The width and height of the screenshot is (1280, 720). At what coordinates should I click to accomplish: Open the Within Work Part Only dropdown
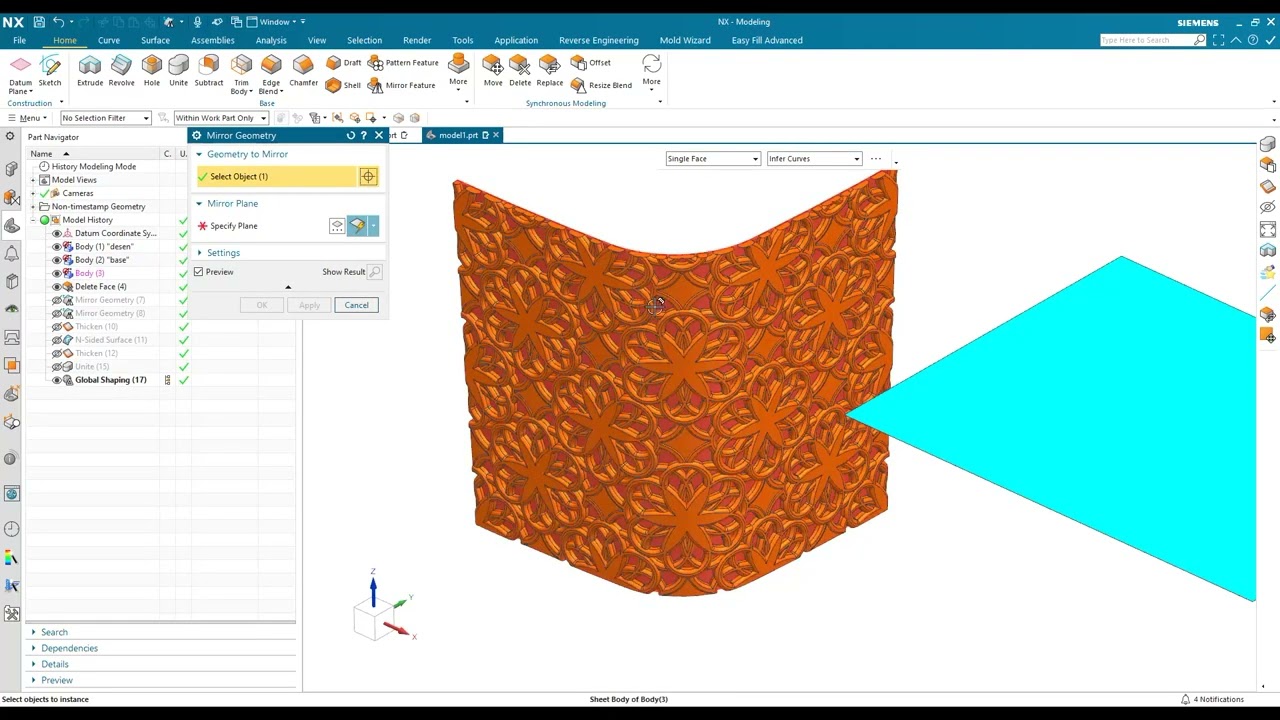(221, 118)
